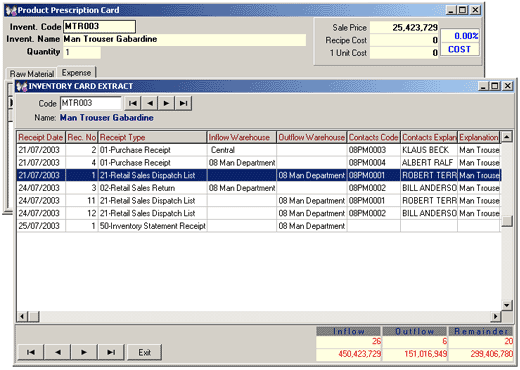Click the Rec. No column header
This screenshot has width=520, height=370.
[82, 137]
